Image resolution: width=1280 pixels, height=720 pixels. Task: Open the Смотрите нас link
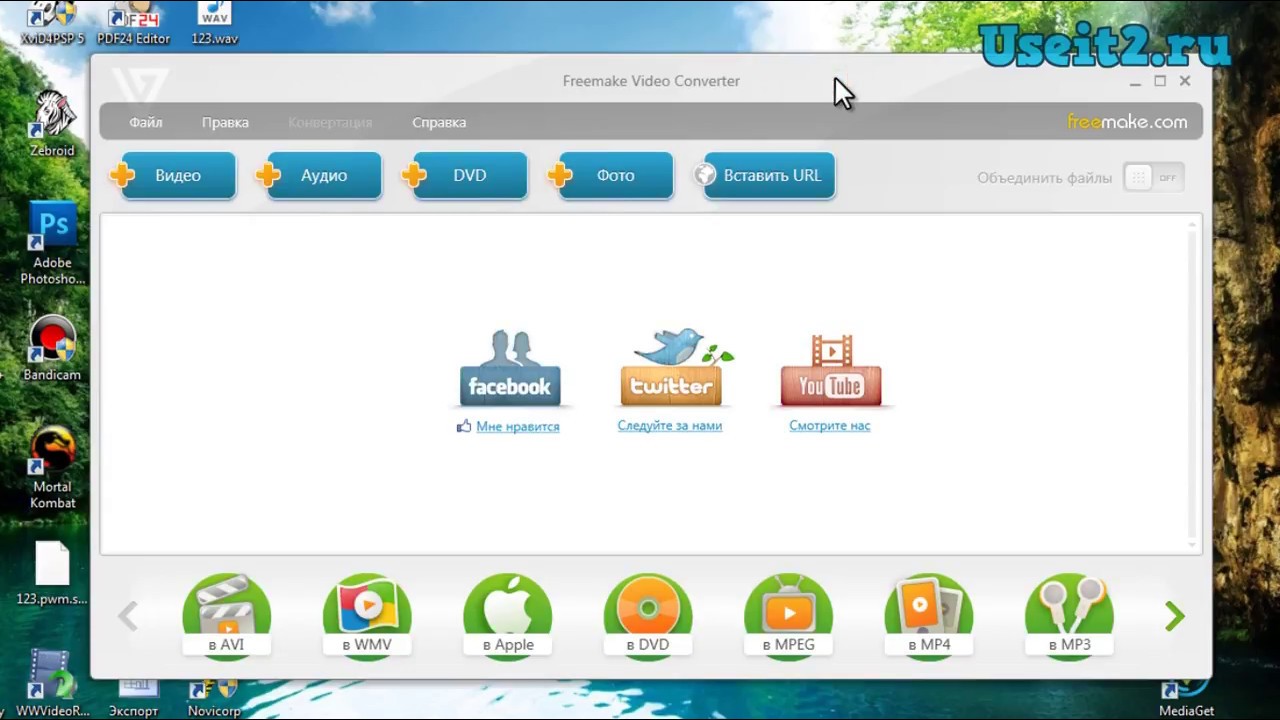pyautogui.click(x=829, y=425)
